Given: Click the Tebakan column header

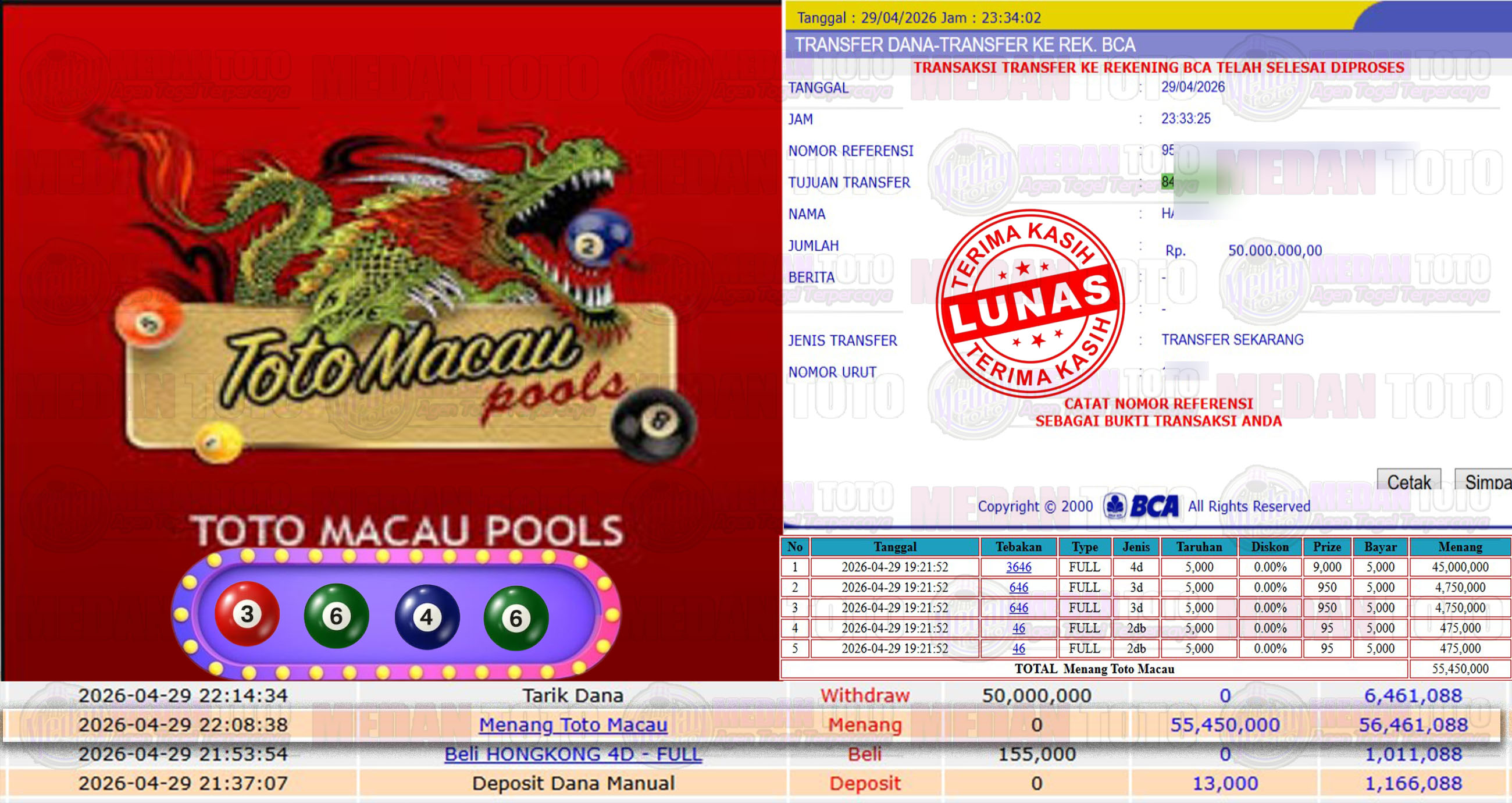Looking at the screenshot, I should tap(1018, 547).
